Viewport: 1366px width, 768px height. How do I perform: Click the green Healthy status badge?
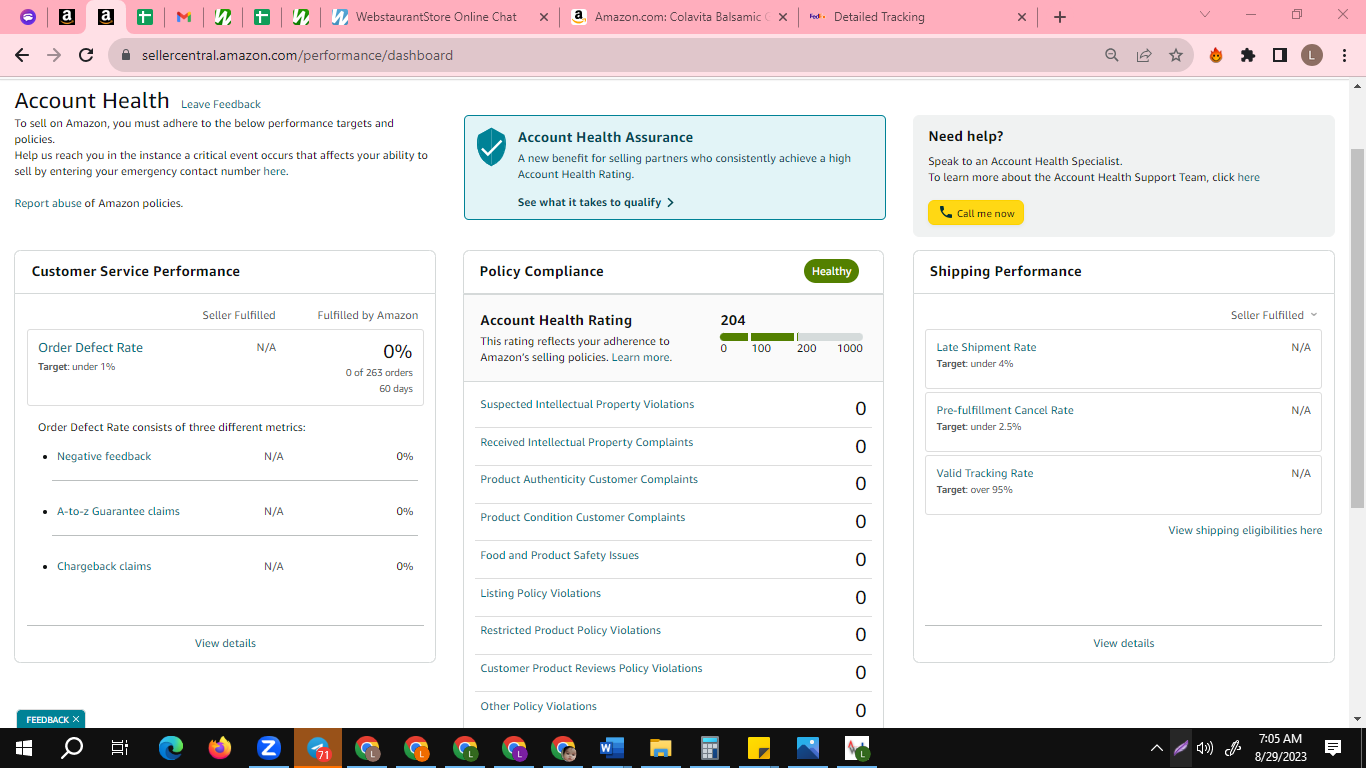pyautogui.click(x=831, y=271)
